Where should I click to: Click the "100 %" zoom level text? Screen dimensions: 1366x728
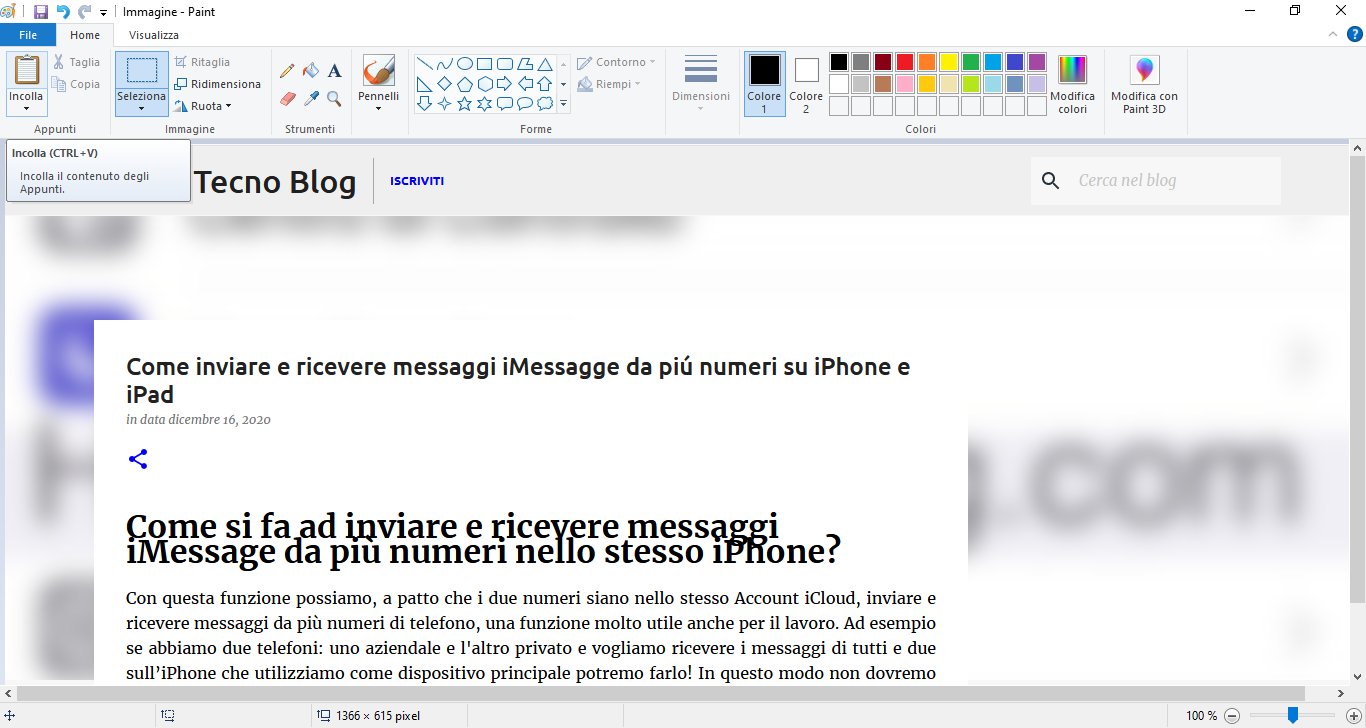pos(1201,716)
